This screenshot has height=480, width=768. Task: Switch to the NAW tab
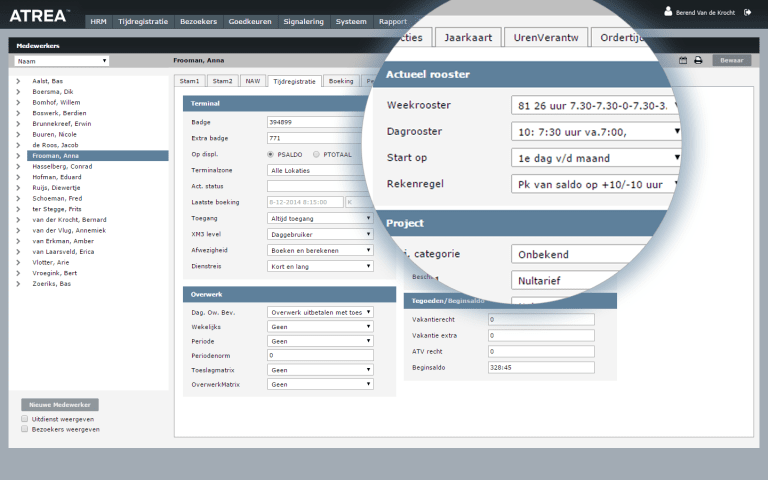pyautogui.click(x=253, y=81)
